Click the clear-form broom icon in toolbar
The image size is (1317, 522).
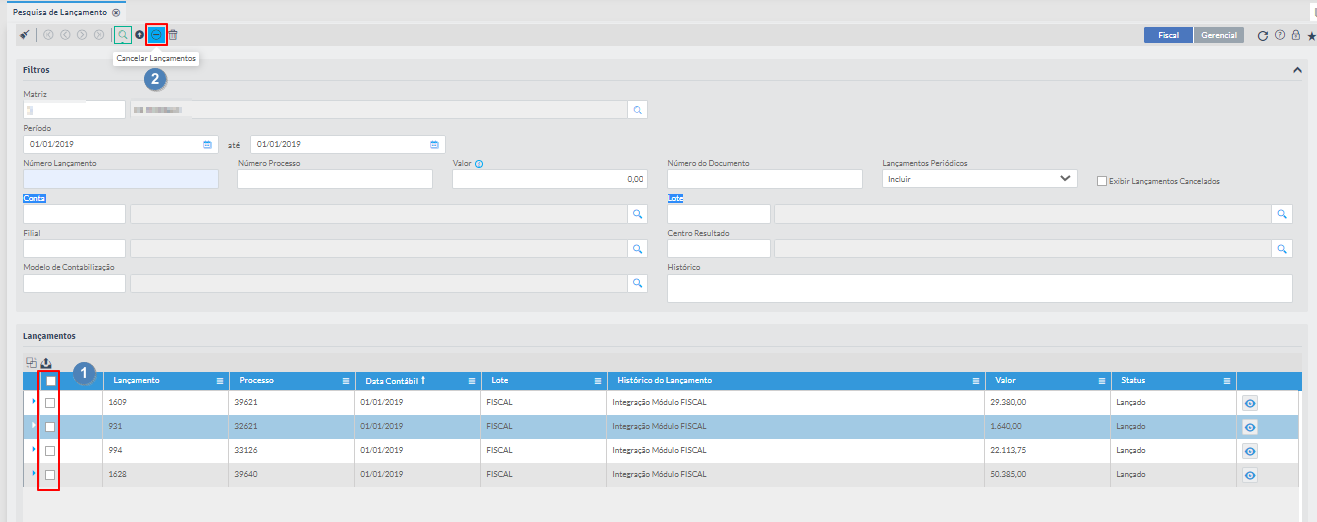[x=24, y=35]
